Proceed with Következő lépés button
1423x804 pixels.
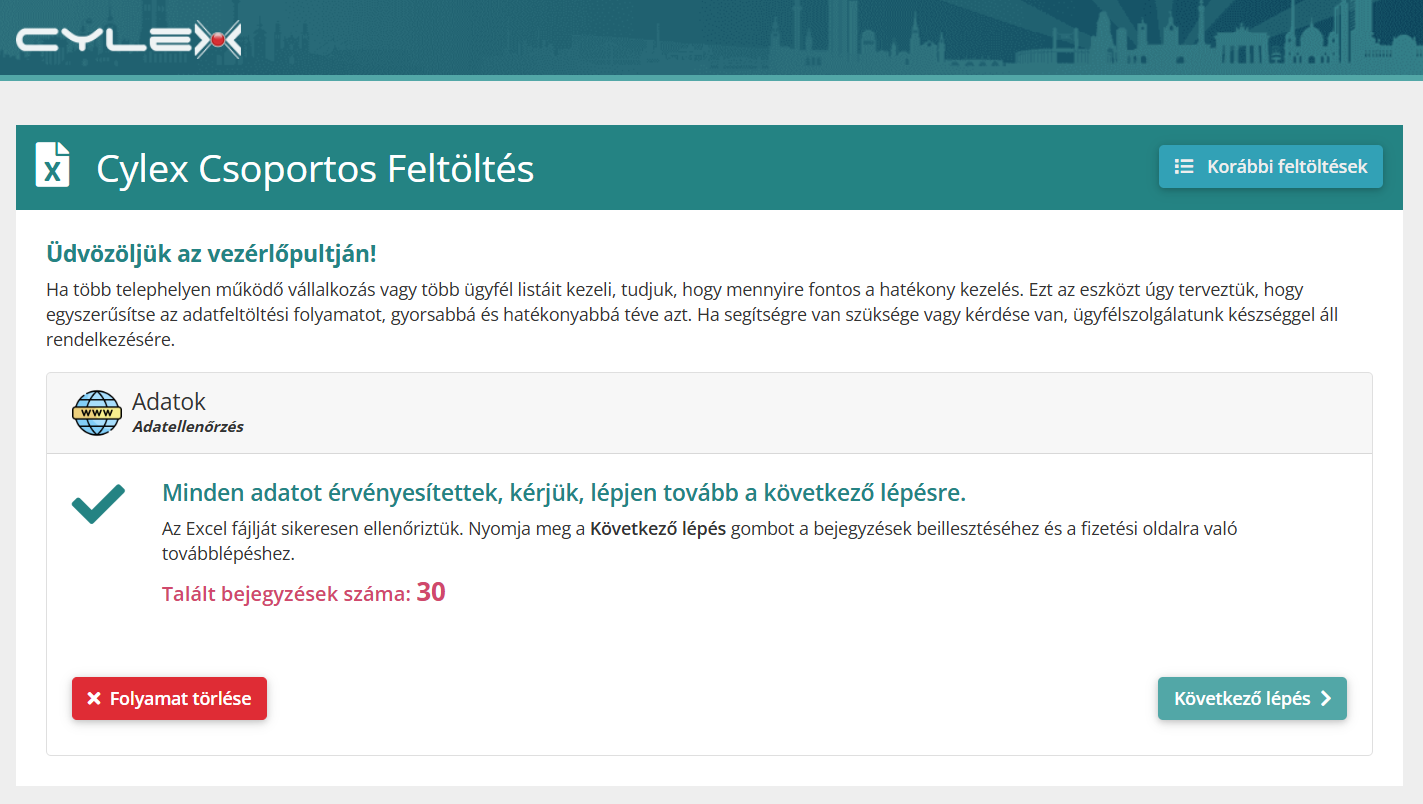point(1252,699)
